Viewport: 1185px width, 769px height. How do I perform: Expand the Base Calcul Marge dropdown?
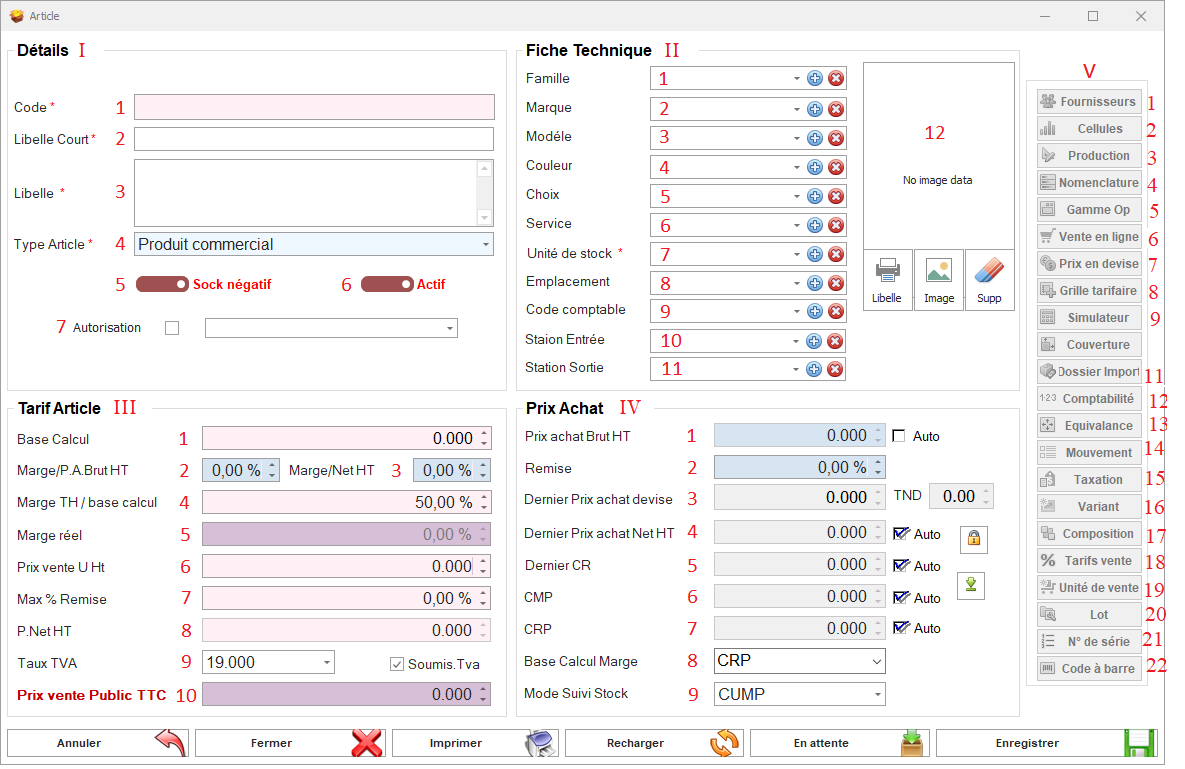(x=876, y=661)
